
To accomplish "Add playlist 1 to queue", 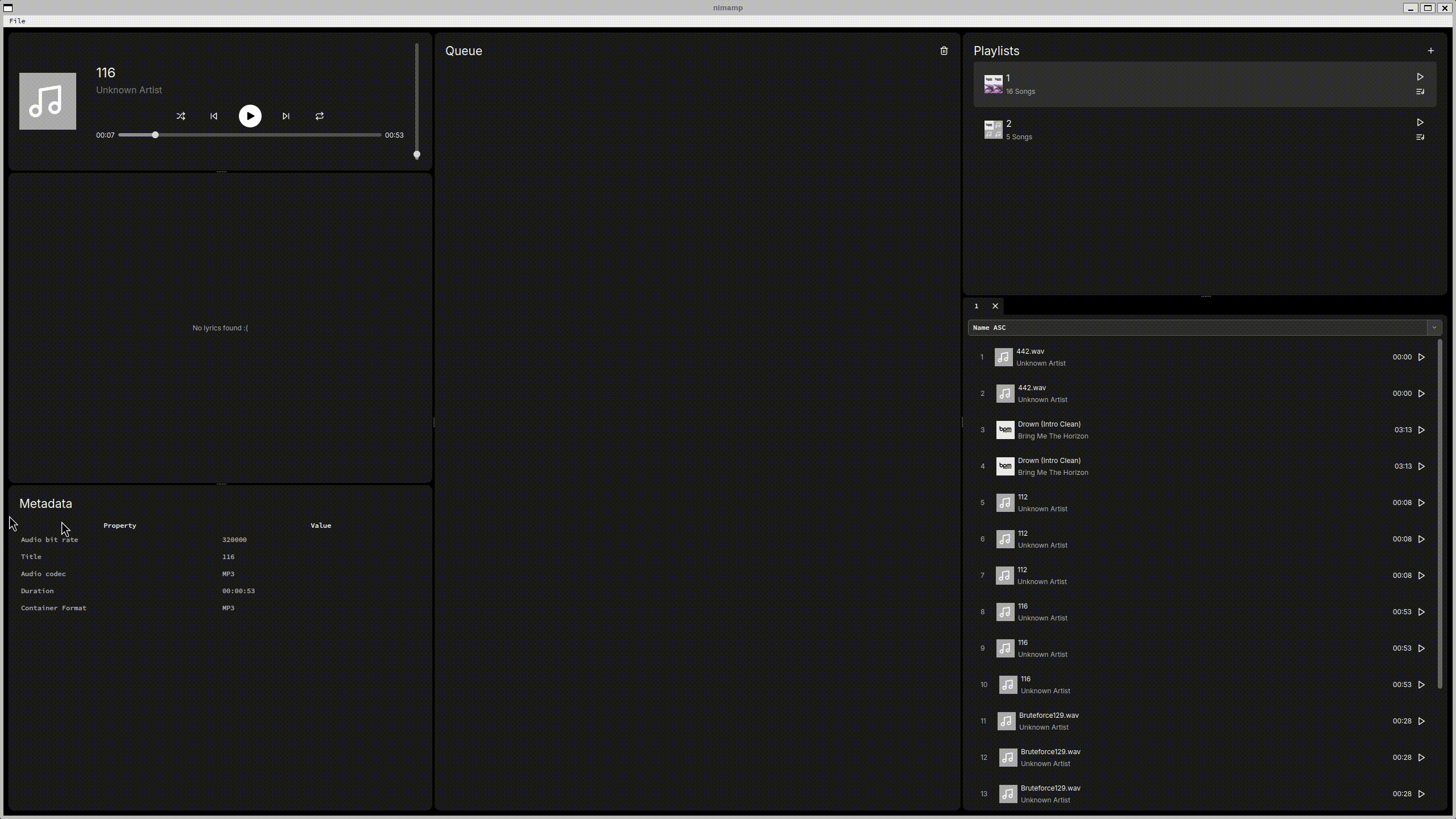I will [1420, 92].
